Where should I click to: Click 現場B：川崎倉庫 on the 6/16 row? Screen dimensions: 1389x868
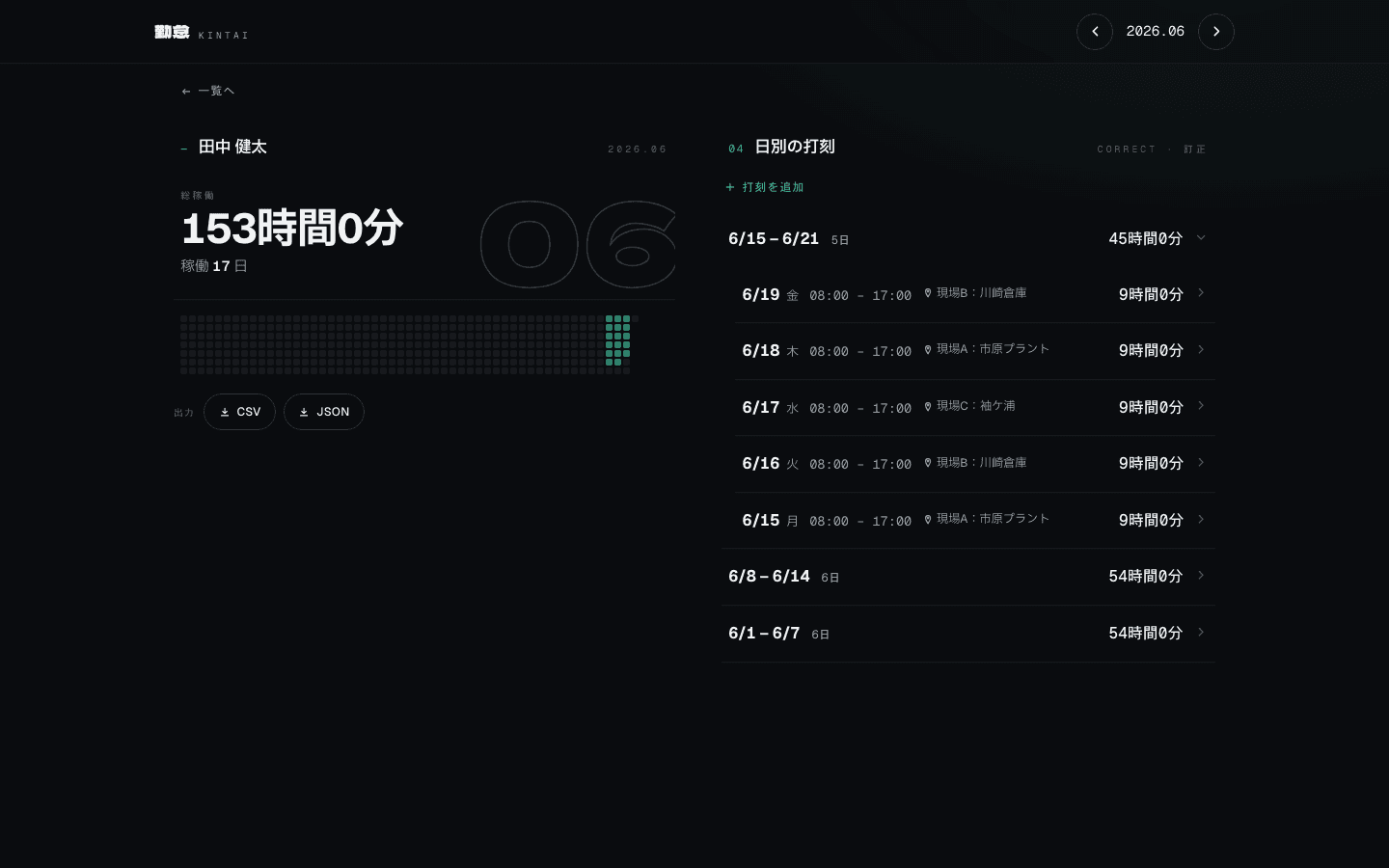[982, 463]
